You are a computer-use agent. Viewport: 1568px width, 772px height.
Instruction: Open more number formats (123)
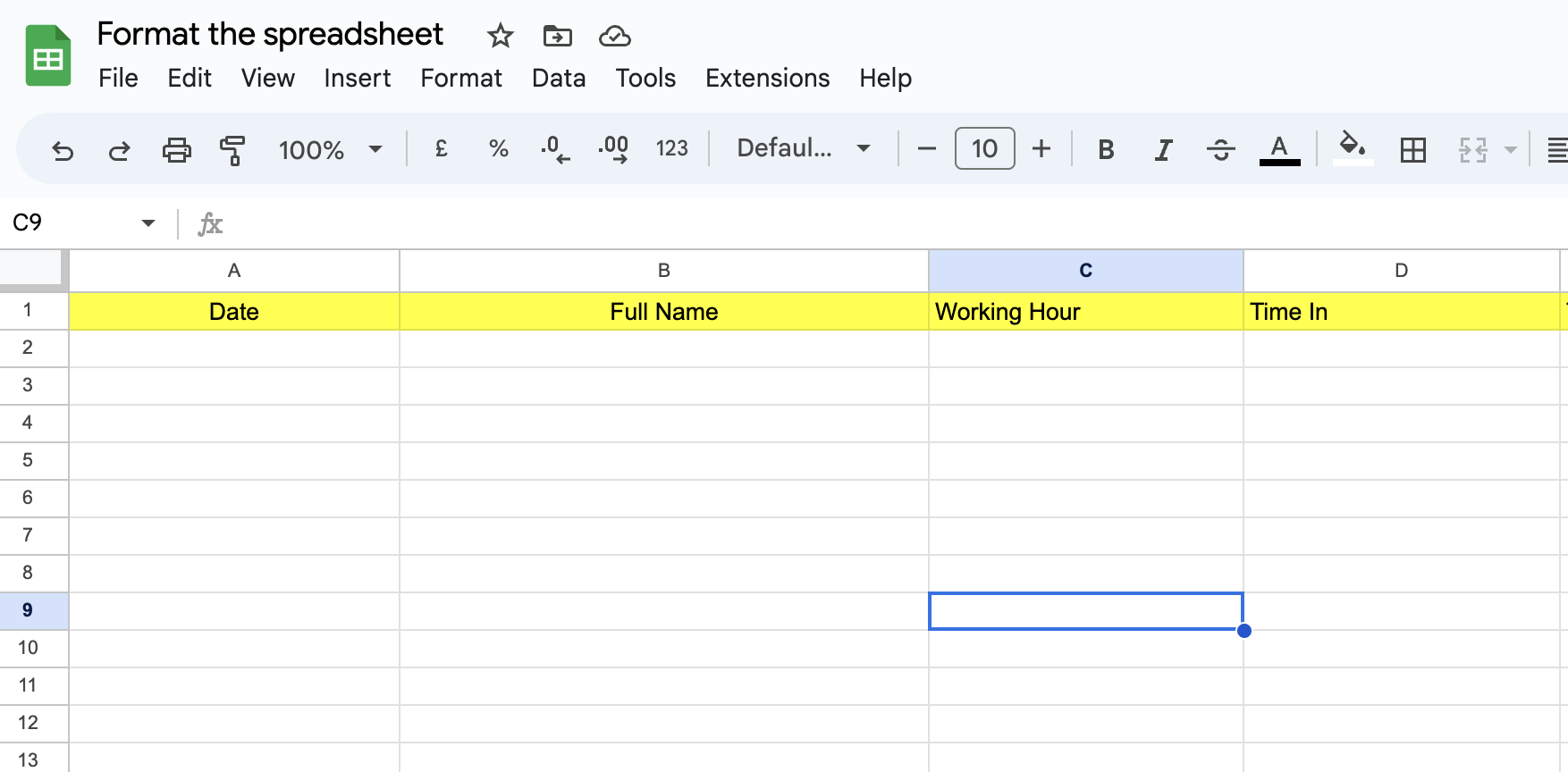[x=672, y=148]
